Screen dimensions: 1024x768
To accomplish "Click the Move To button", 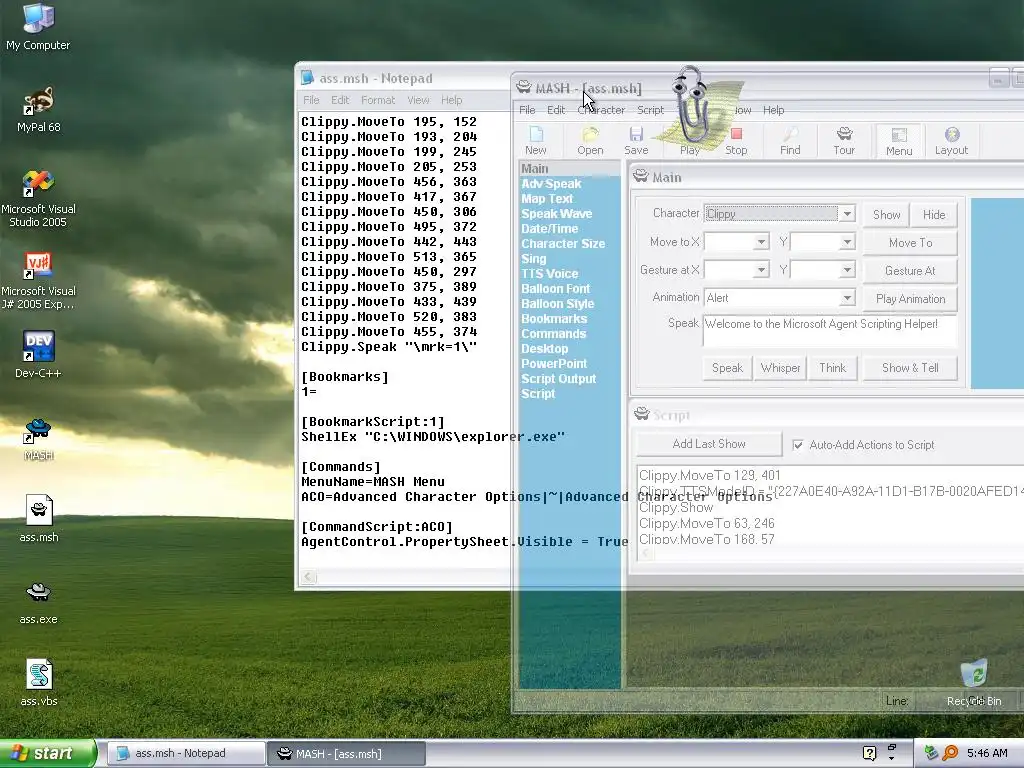I will tap(910, 243).
